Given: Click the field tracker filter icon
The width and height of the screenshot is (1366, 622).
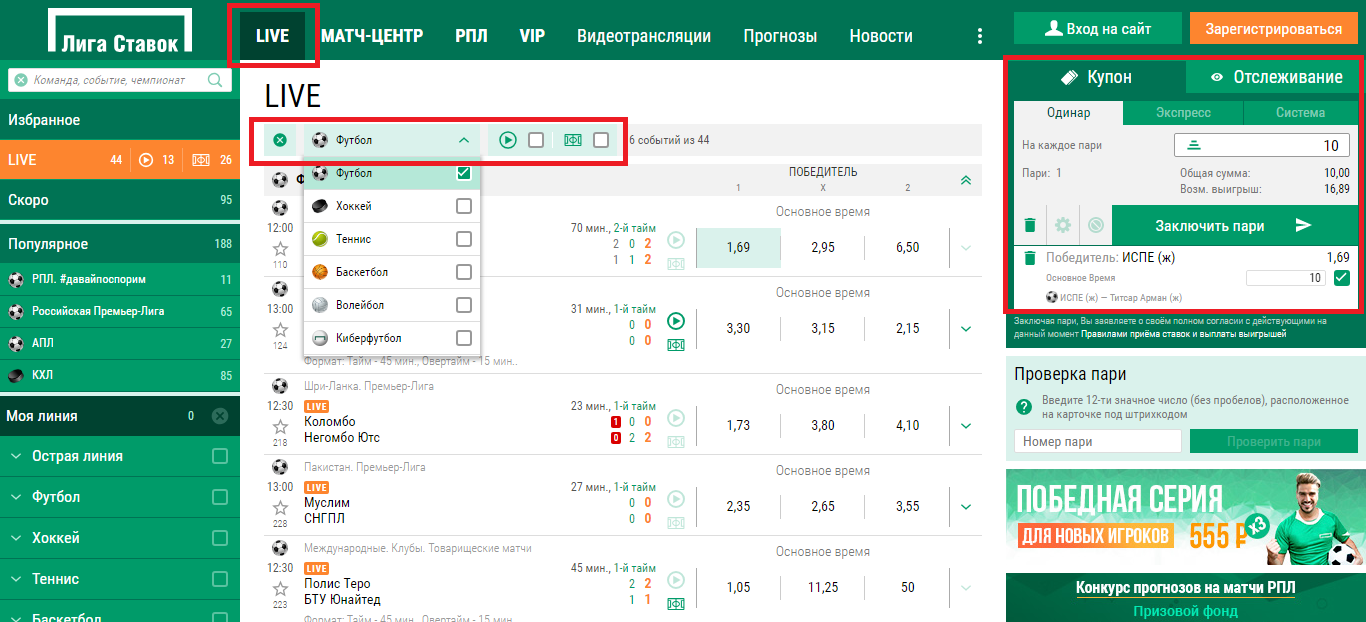Looking at the screenshot, I should 573,140.
